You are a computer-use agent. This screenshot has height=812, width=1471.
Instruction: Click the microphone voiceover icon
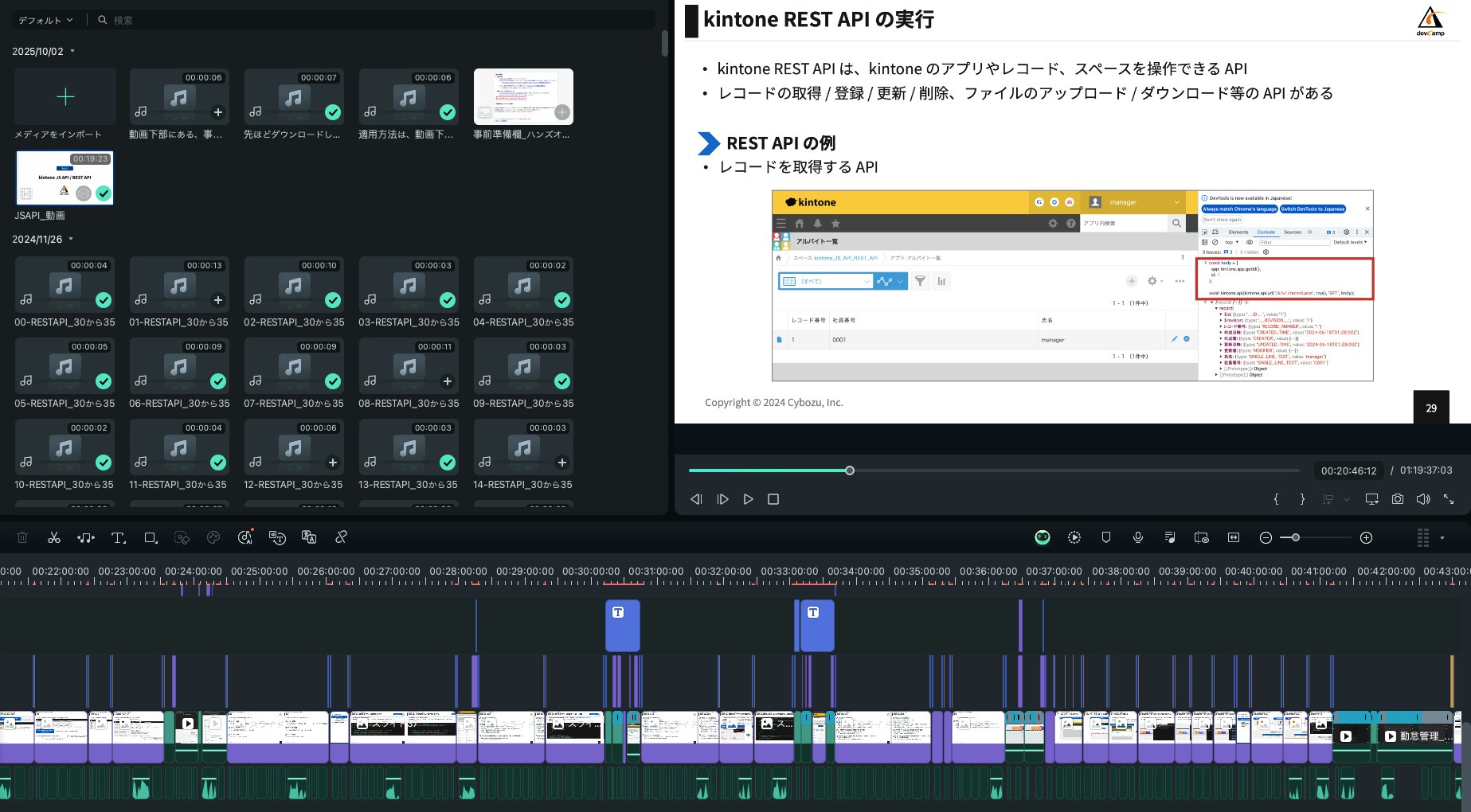tap(1138, 538)
